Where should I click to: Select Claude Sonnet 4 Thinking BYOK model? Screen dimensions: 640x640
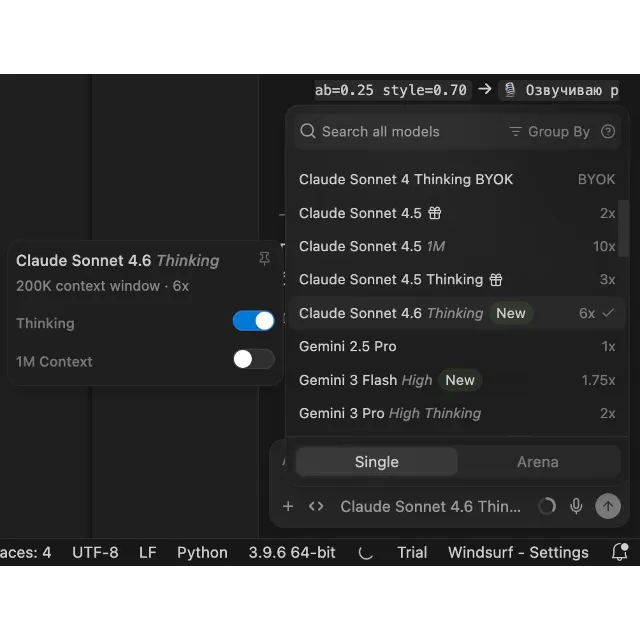coord(457,179)
